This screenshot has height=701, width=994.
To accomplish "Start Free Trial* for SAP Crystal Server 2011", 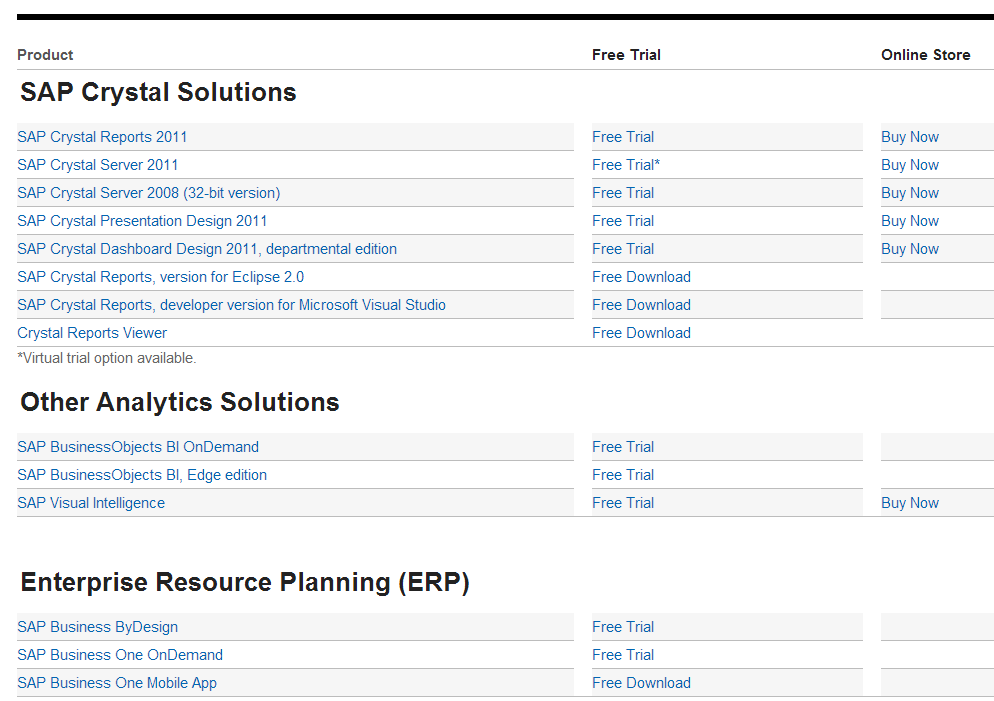I will (x=626, y=165).
